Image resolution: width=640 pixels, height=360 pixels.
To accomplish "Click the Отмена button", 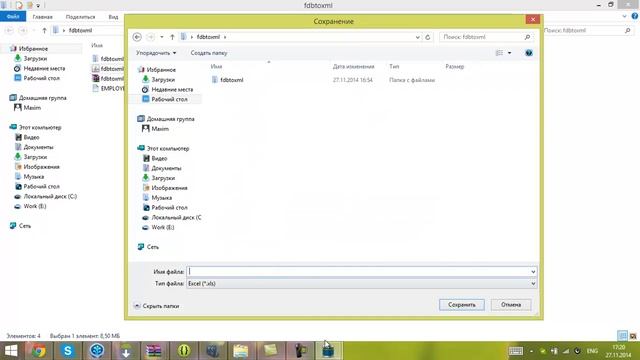I will click(511, 305).
